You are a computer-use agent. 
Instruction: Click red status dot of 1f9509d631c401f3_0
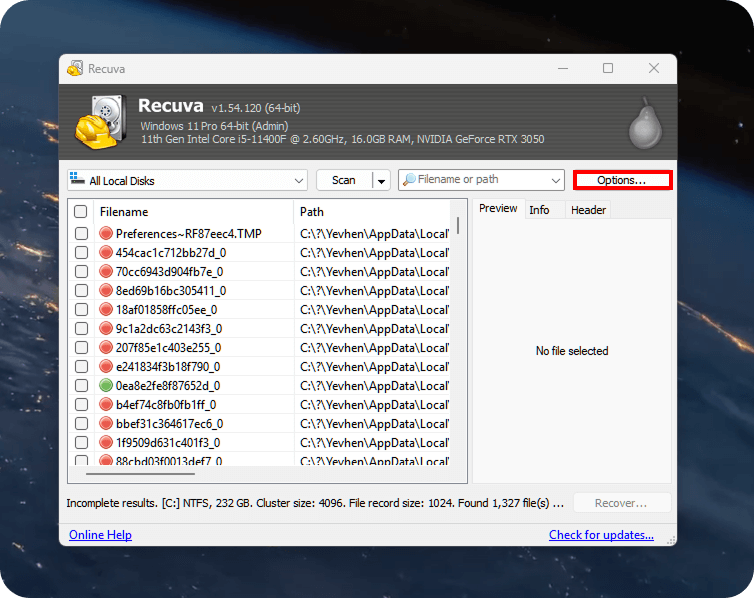(106, 443)
